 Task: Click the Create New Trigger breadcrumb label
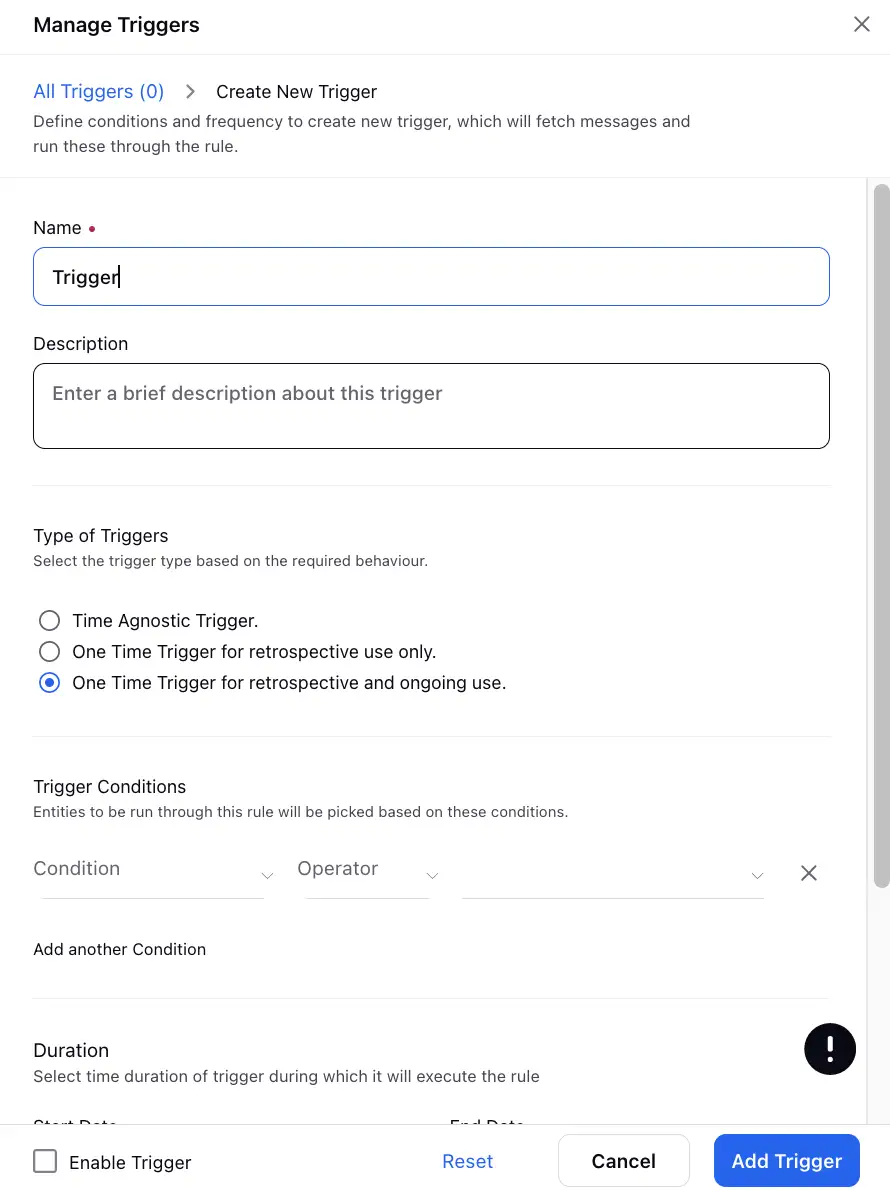click(x=296, y=91)
